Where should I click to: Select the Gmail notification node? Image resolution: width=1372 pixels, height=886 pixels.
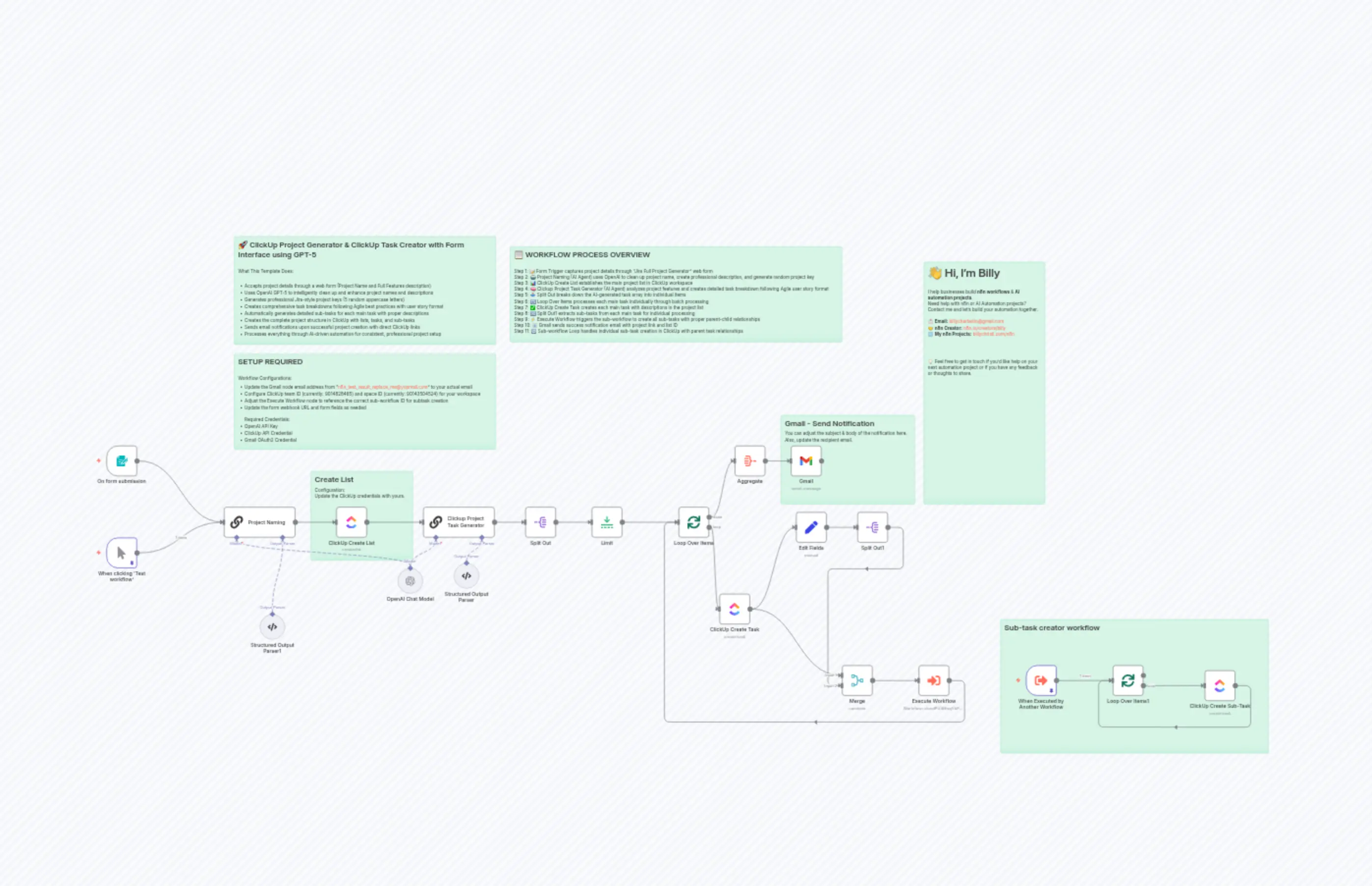point(806,461)
